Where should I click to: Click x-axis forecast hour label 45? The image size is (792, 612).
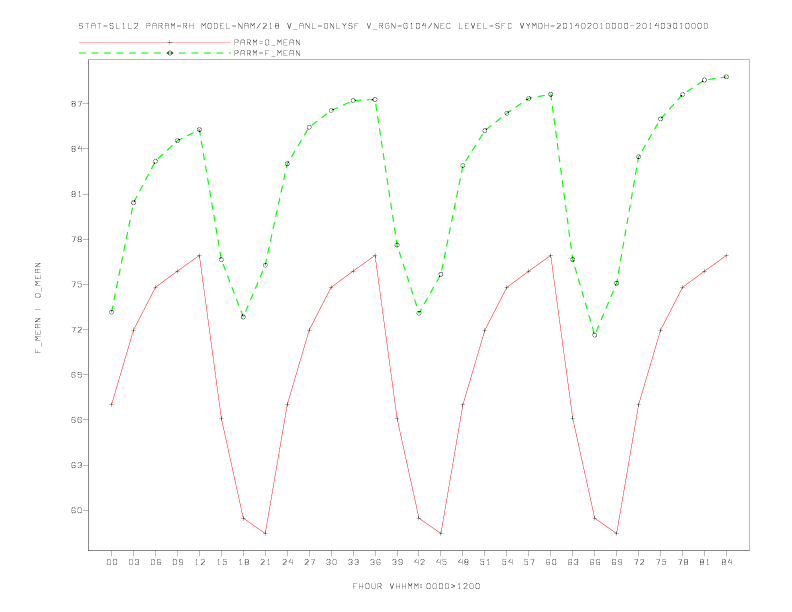tap(441, 562)
